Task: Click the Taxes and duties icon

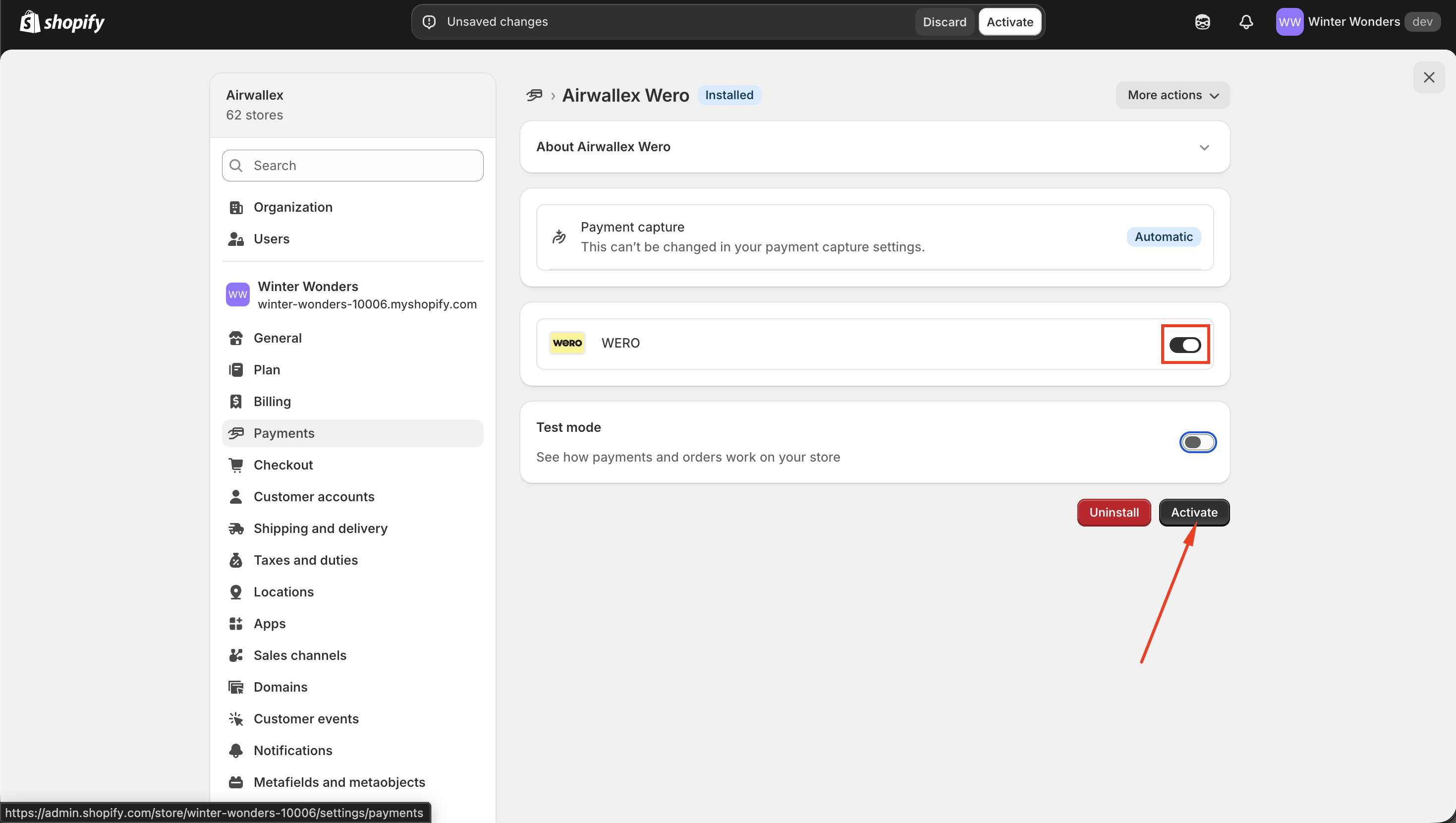Action: point(236,560)
